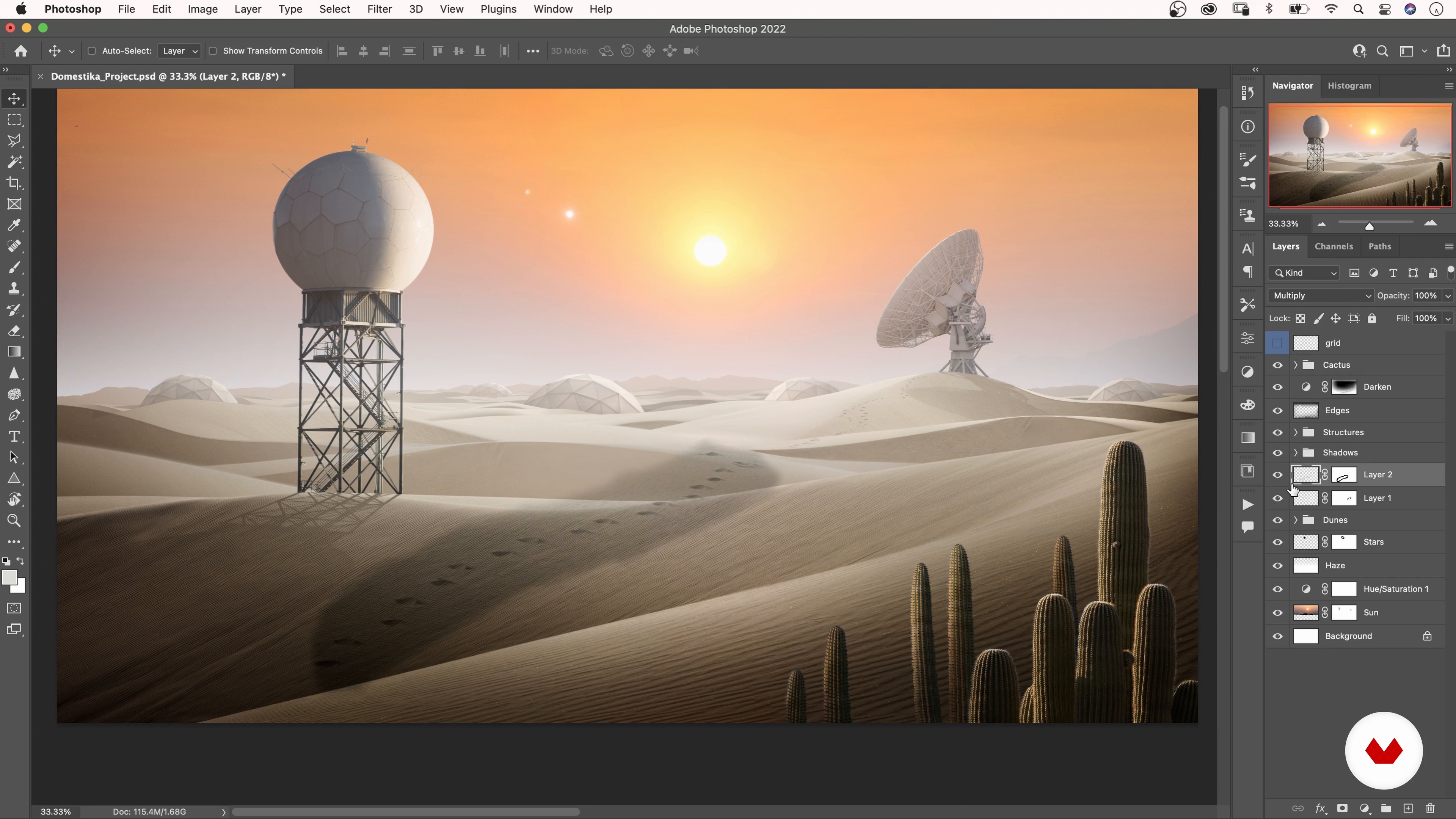Hide the Haze layer
1456x819 pixels.
pos(1277,566)
